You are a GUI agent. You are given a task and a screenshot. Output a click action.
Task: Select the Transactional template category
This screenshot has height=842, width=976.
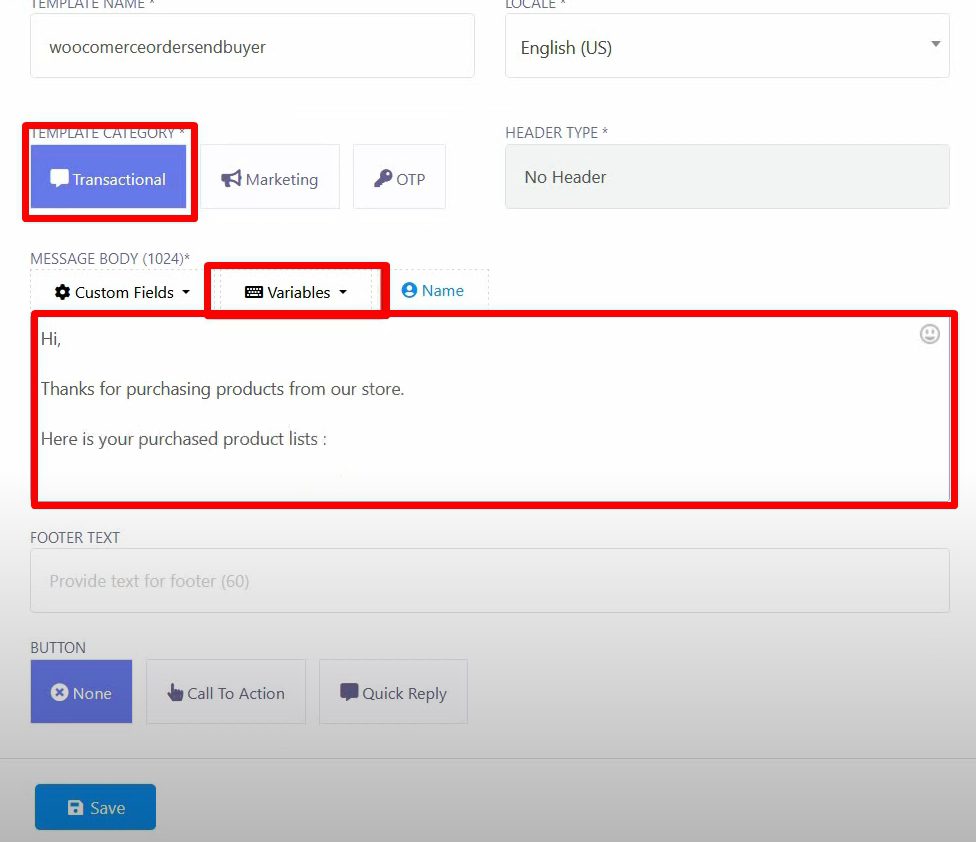click(108, 178)
